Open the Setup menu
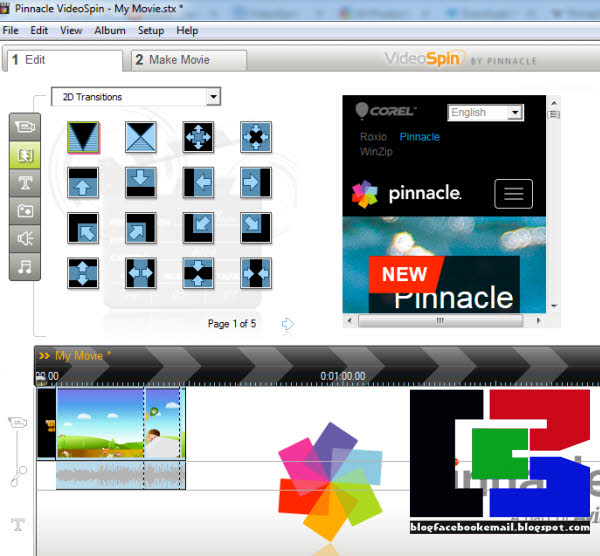Image resolution: width=600 pixels, height=556 pixels. point(151,31)
